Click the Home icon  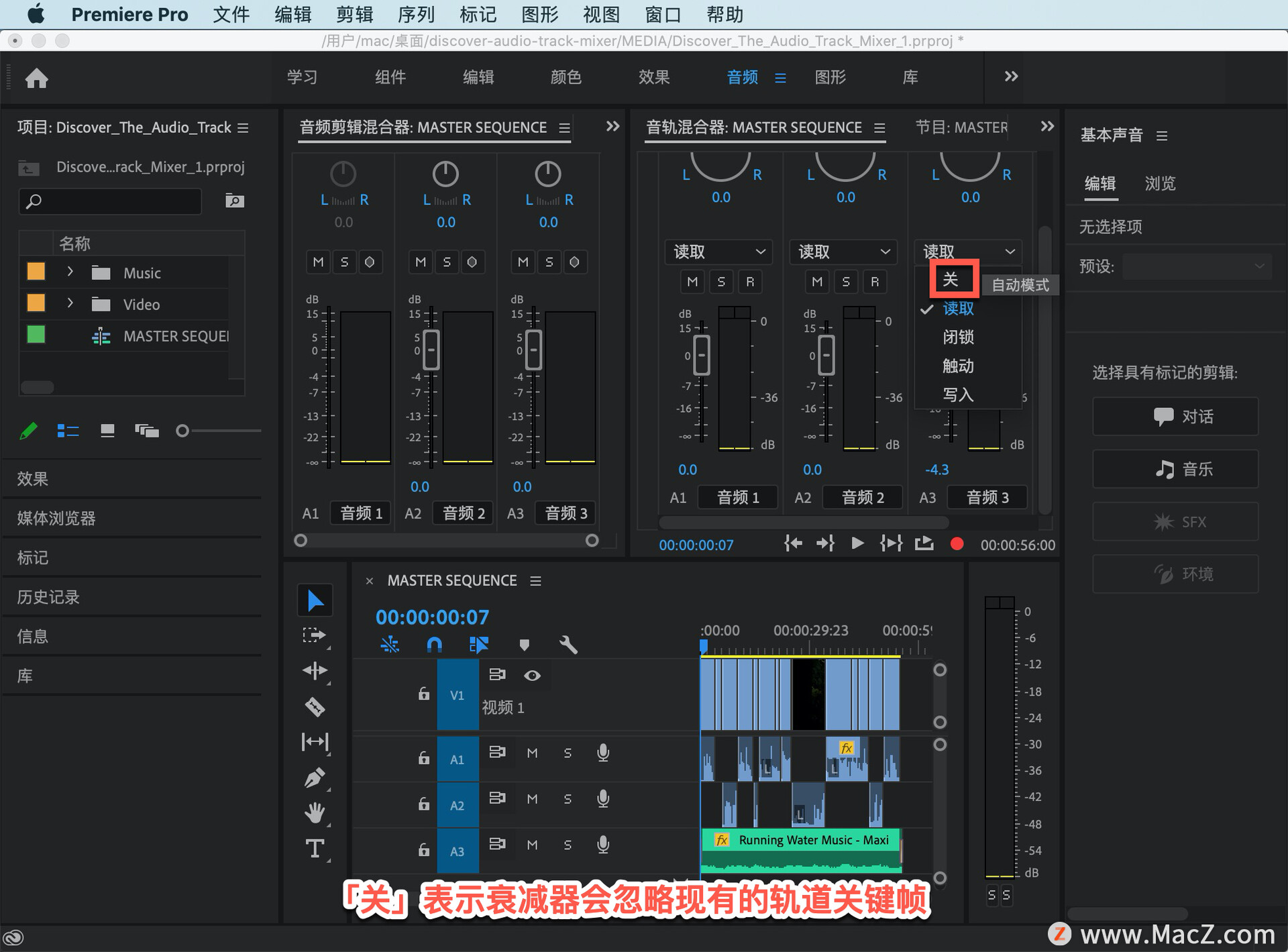pos(37,78)
